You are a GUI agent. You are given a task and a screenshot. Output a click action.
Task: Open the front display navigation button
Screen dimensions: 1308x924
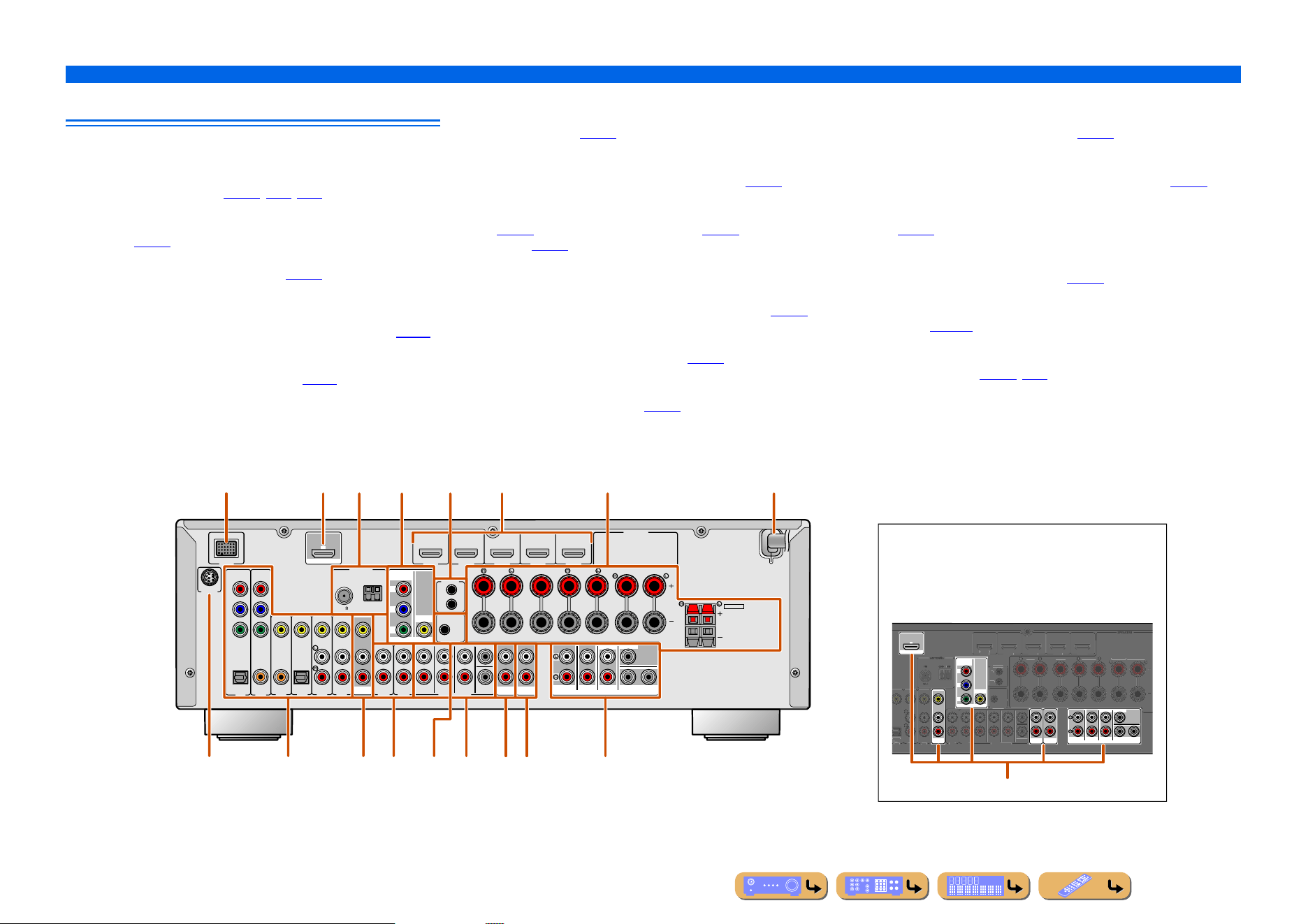(x=984, y=886)
